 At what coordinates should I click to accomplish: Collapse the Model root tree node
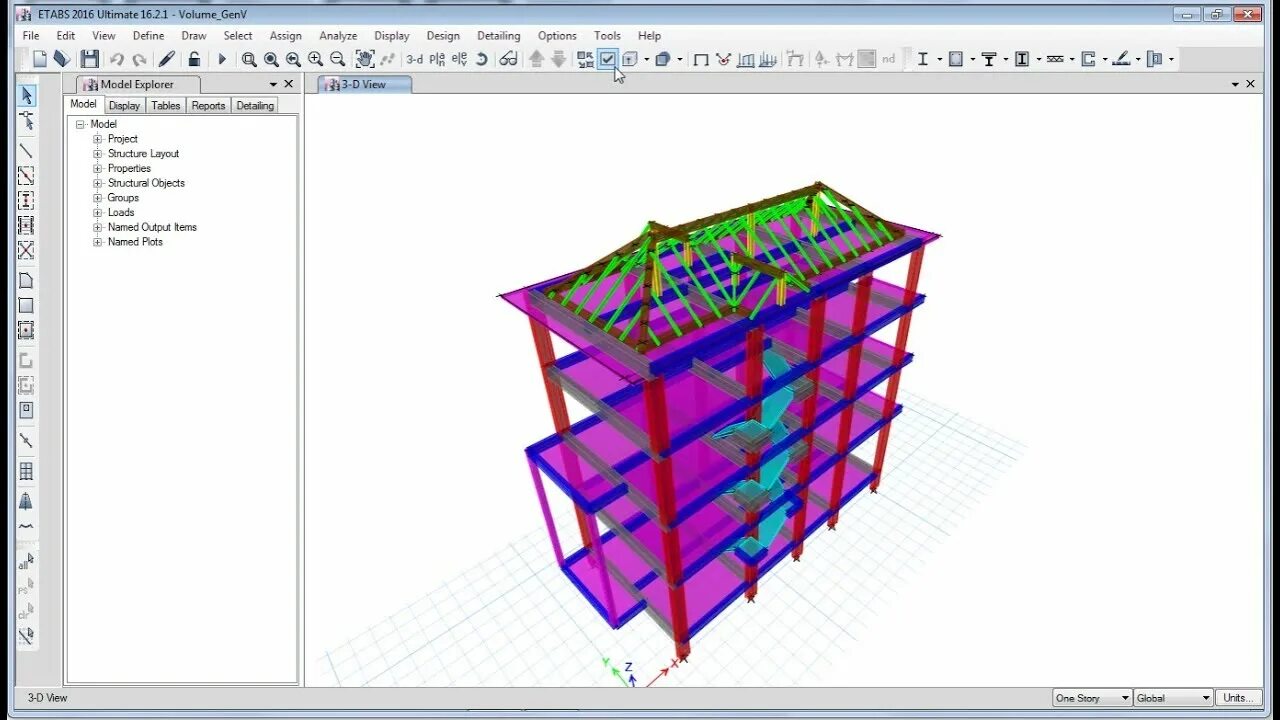[80, 124]
